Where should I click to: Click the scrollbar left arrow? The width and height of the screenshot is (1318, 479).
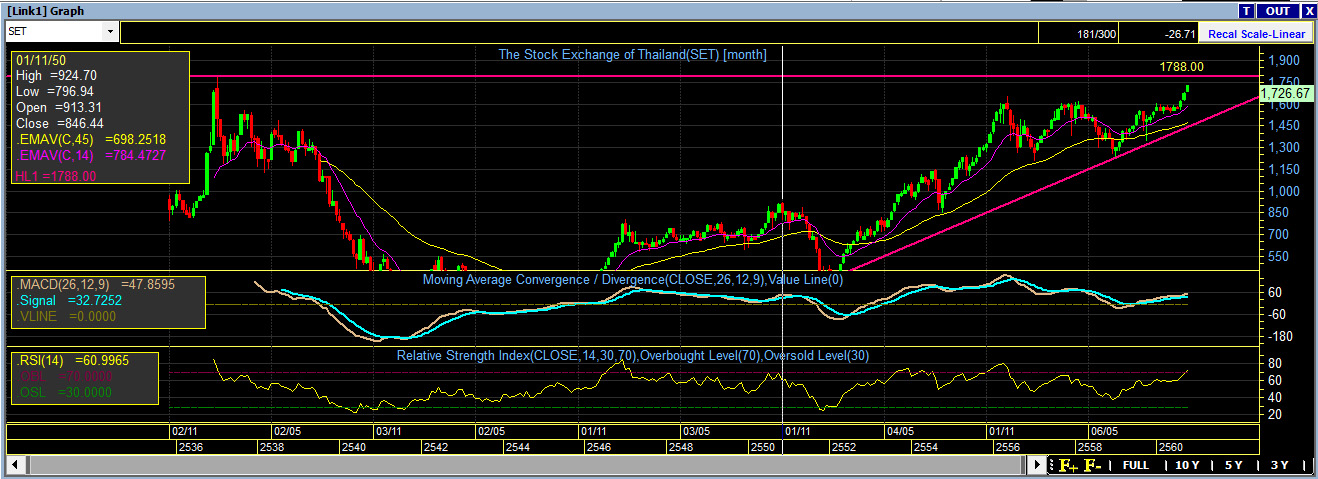pyautogui.click(x=14, y=465)
